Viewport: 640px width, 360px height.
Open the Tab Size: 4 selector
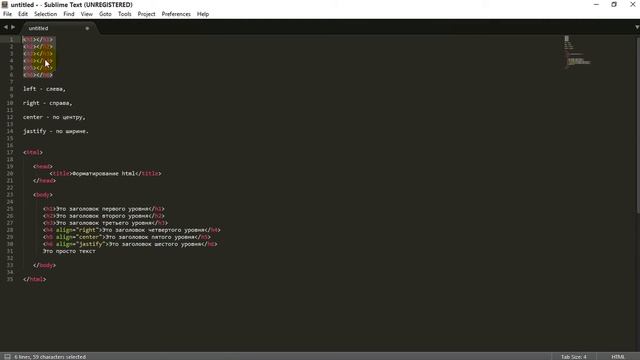[x=573, y=356]
